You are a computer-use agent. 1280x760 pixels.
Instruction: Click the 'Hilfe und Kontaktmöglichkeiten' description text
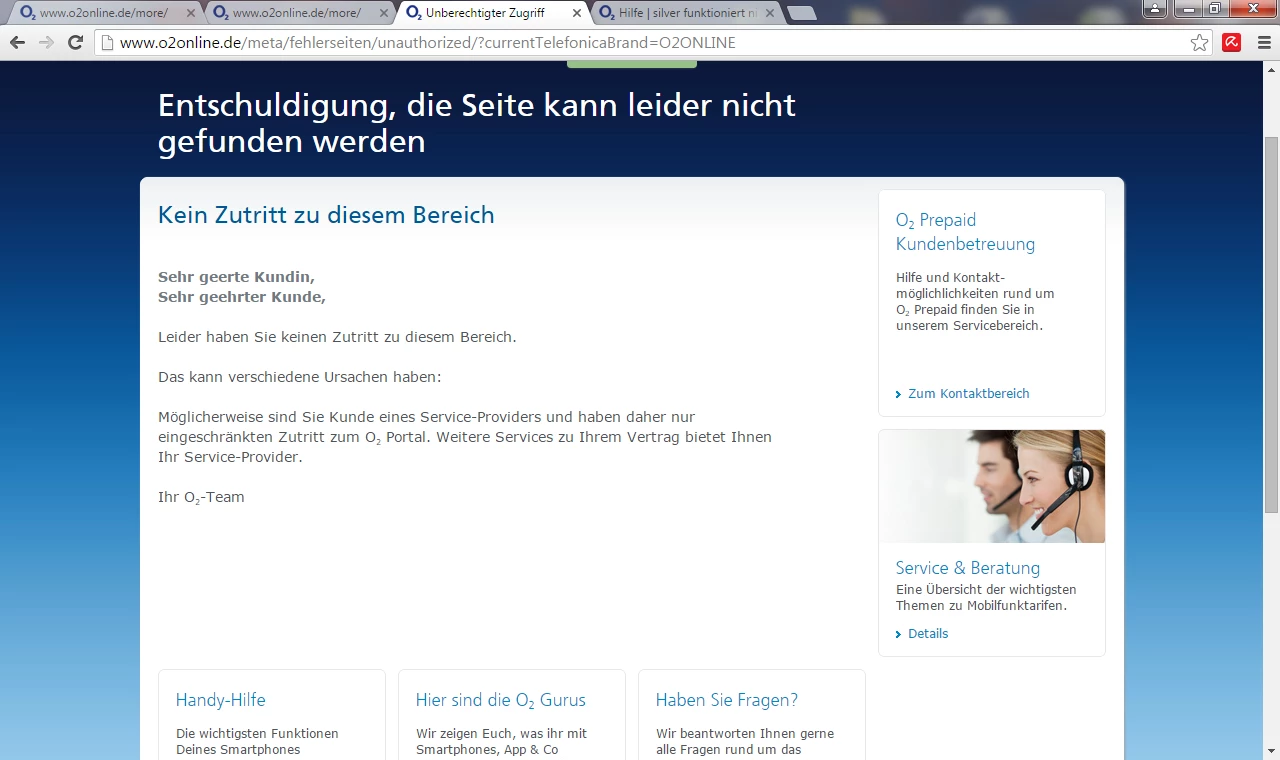pos(975,302)
